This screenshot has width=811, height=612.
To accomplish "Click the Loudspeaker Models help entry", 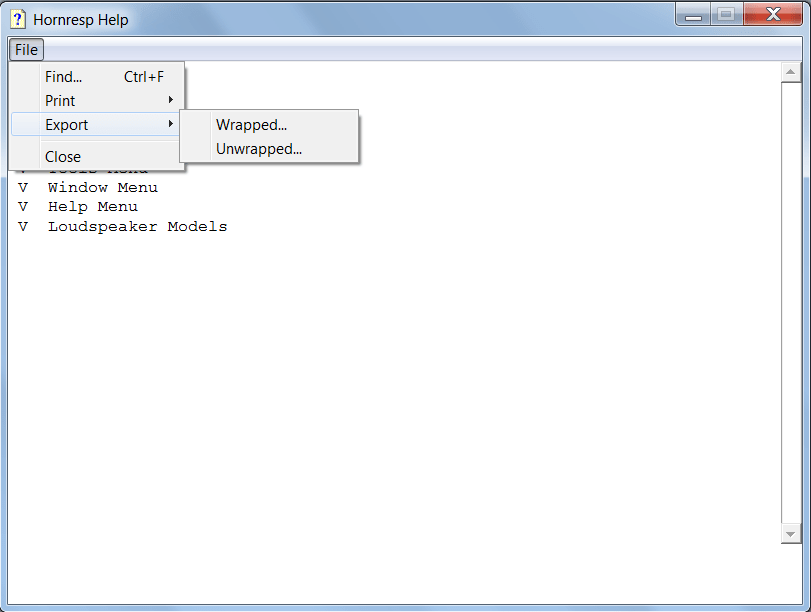I will click(x=138, y=227).
